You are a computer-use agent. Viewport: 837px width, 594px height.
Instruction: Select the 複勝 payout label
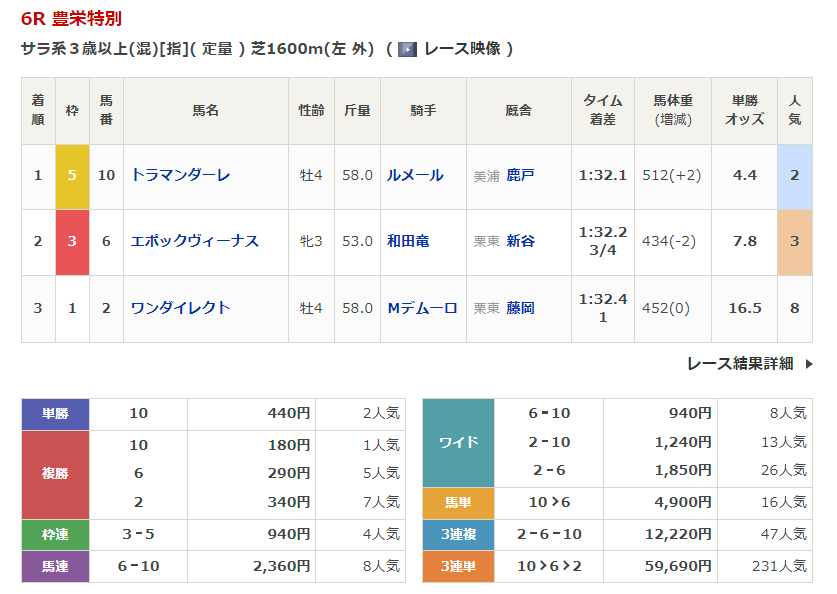[x=55, y=474]
